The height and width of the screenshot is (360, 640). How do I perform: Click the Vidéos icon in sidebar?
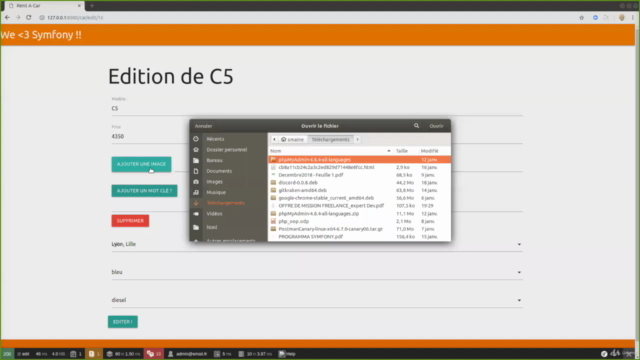click(196, 213)
